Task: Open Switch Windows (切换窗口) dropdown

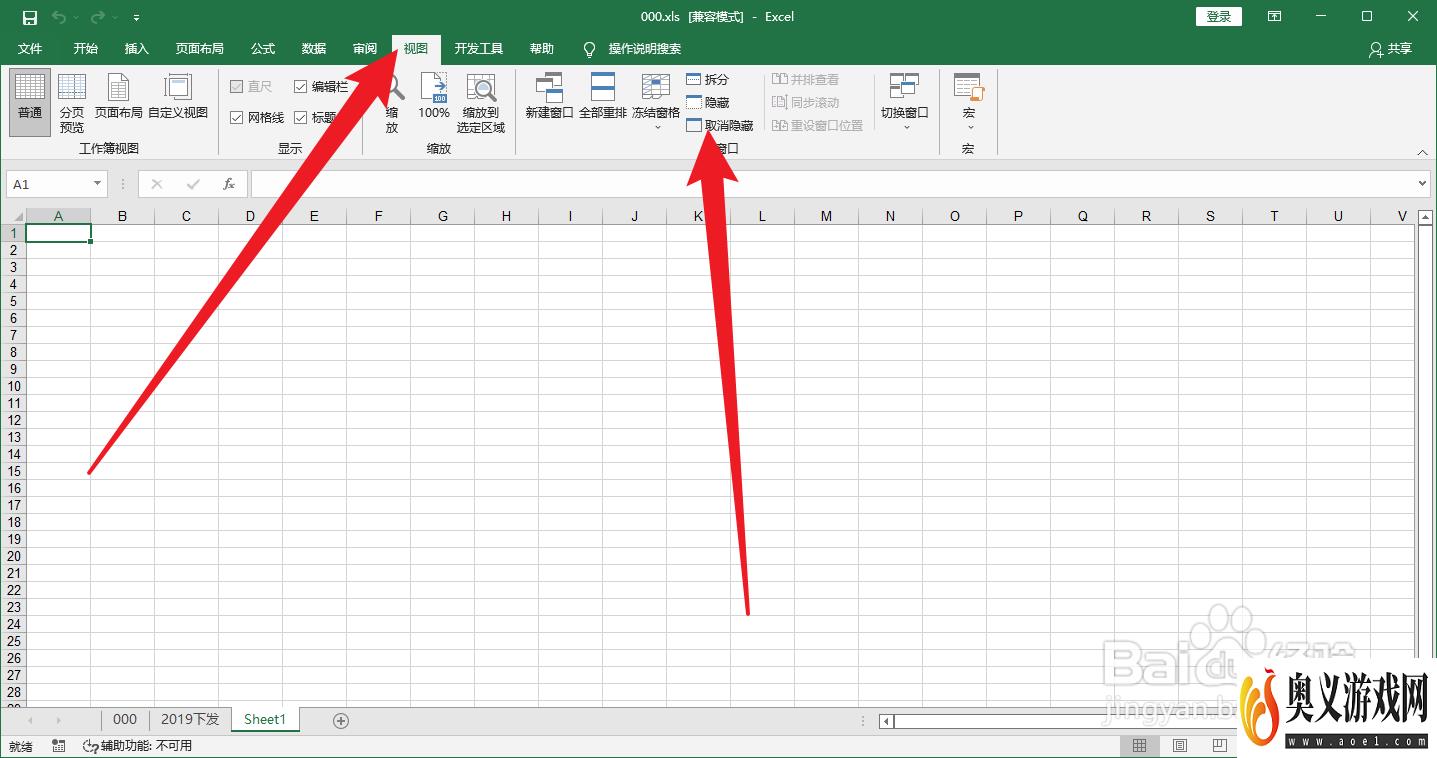Action: (905, 102)
